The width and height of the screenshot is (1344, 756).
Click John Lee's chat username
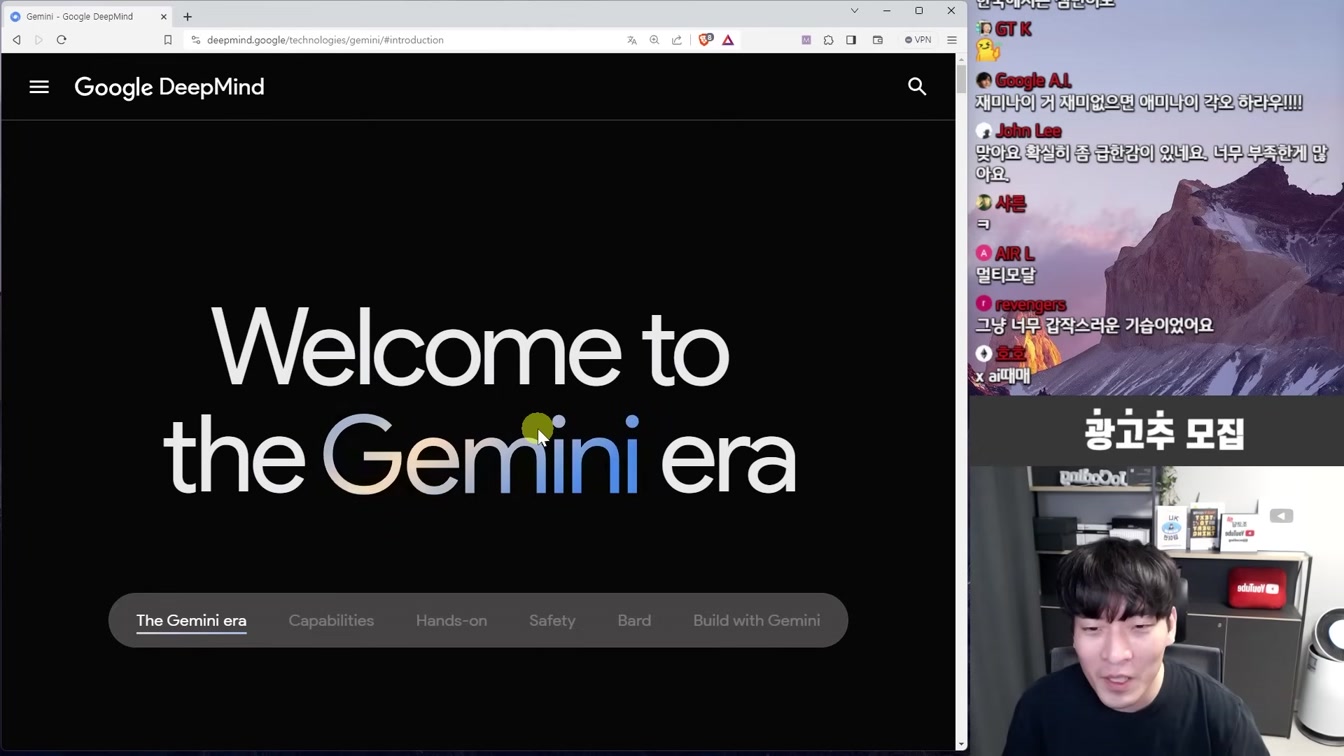(x=1028, y=131)
